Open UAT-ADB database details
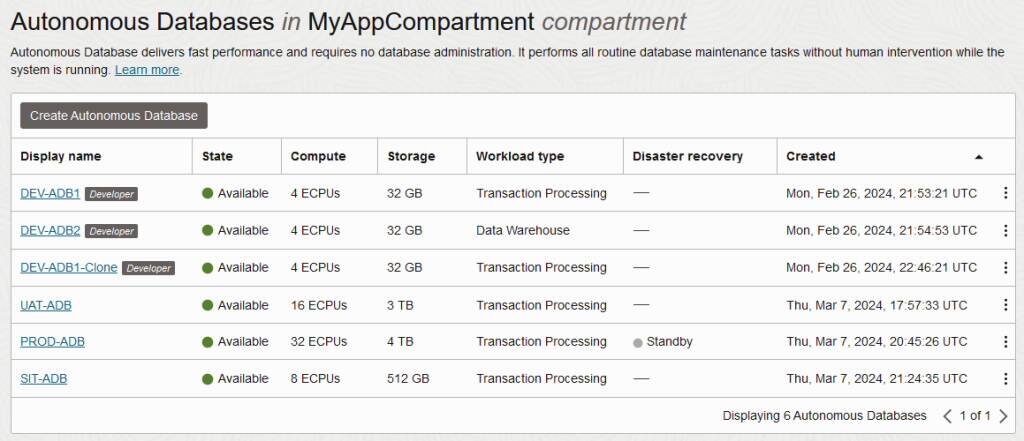This screenshot has height=441, width=1024. pyautogui.click(x=46, y=305)
